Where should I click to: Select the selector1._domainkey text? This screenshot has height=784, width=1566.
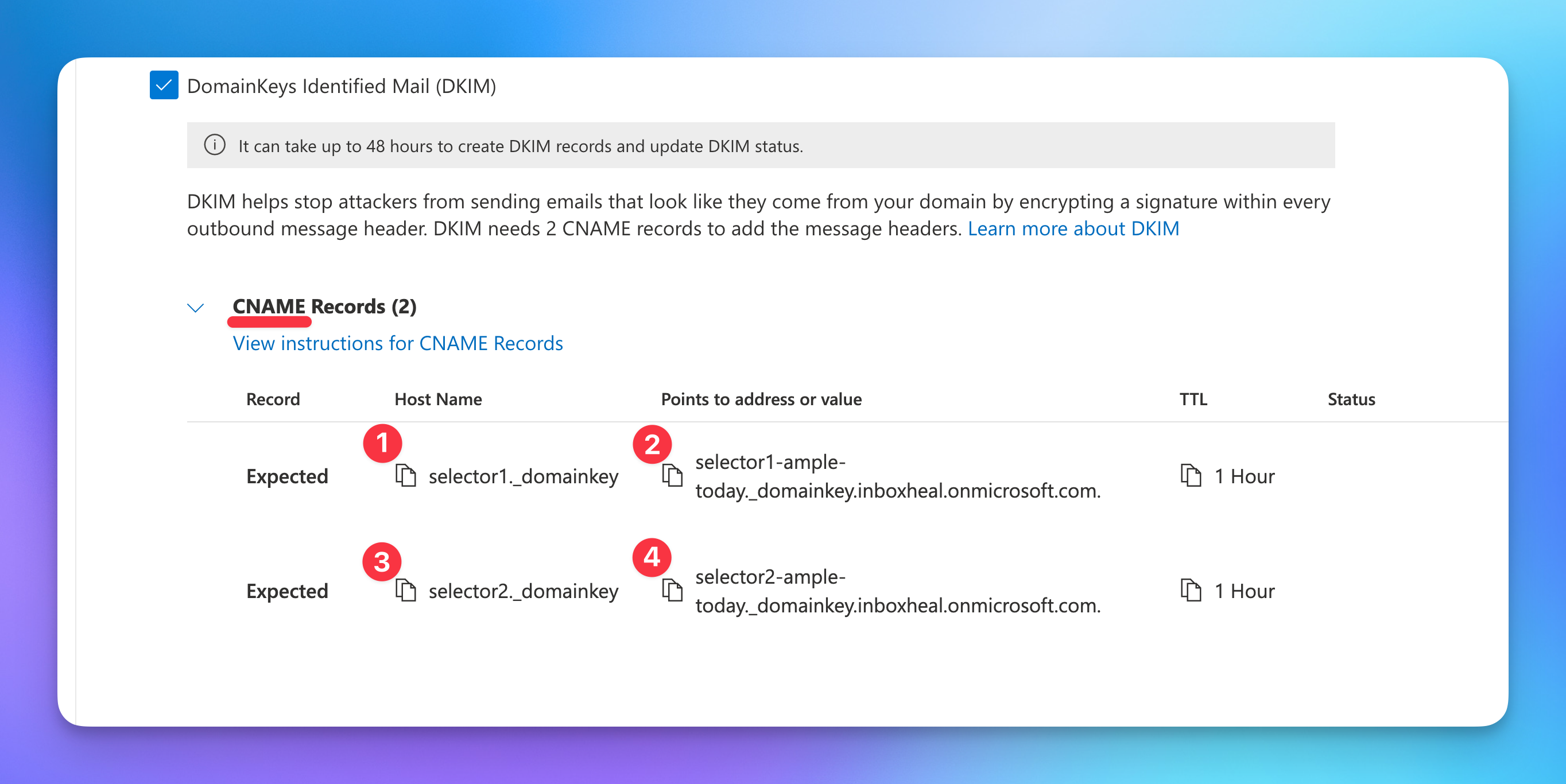coord(523,476)
